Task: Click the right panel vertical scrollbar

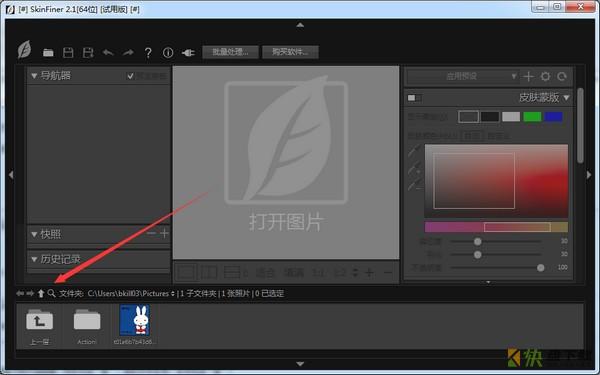Action: click(580, 126)
